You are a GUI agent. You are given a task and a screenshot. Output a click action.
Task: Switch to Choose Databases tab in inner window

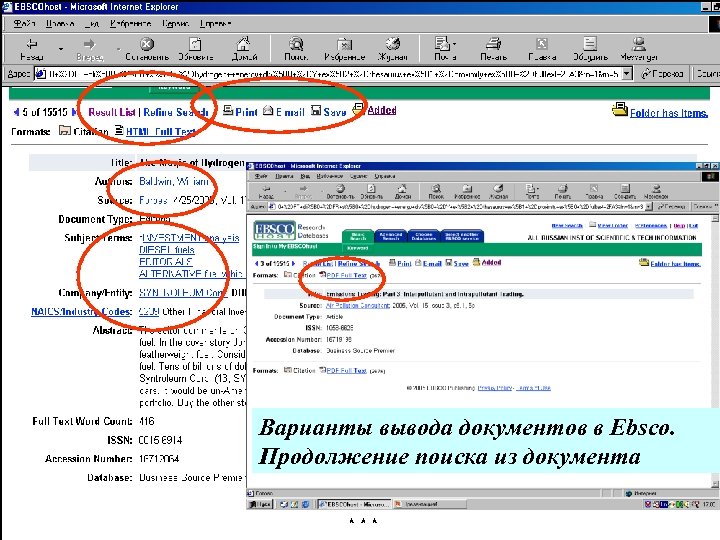(x=423, y=236)
